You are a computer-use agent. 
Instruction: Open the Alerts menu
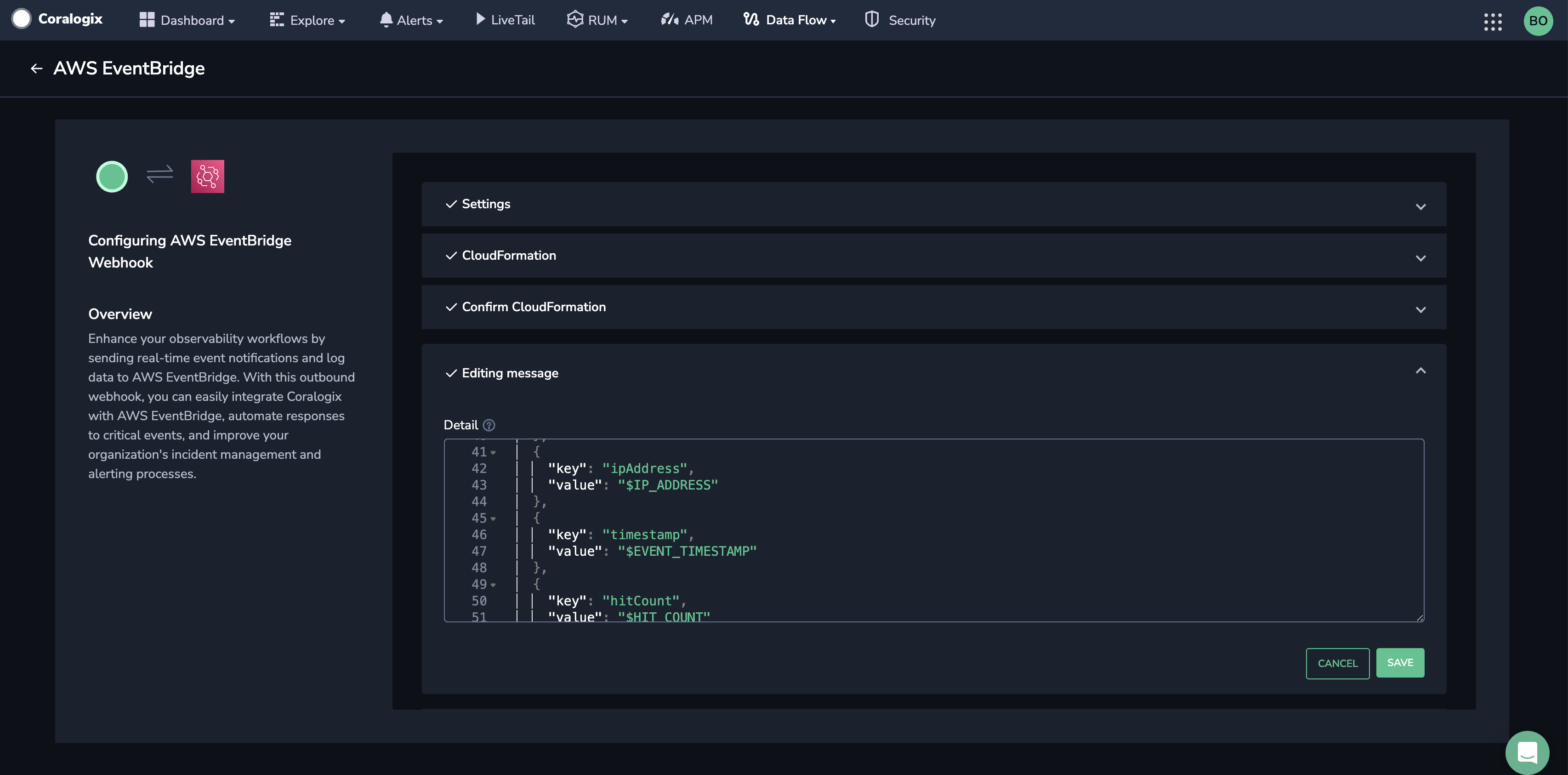(411, 20)
